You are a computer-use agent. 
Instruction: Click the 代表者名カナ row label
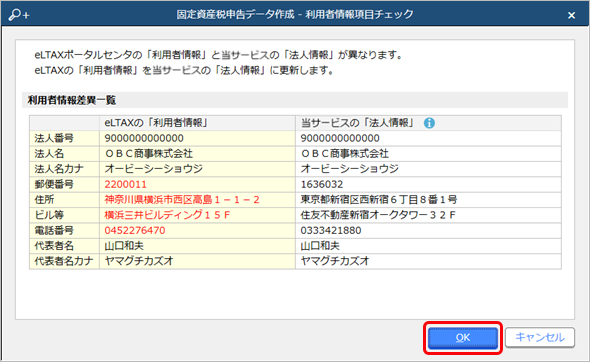[x=65, y=261]
